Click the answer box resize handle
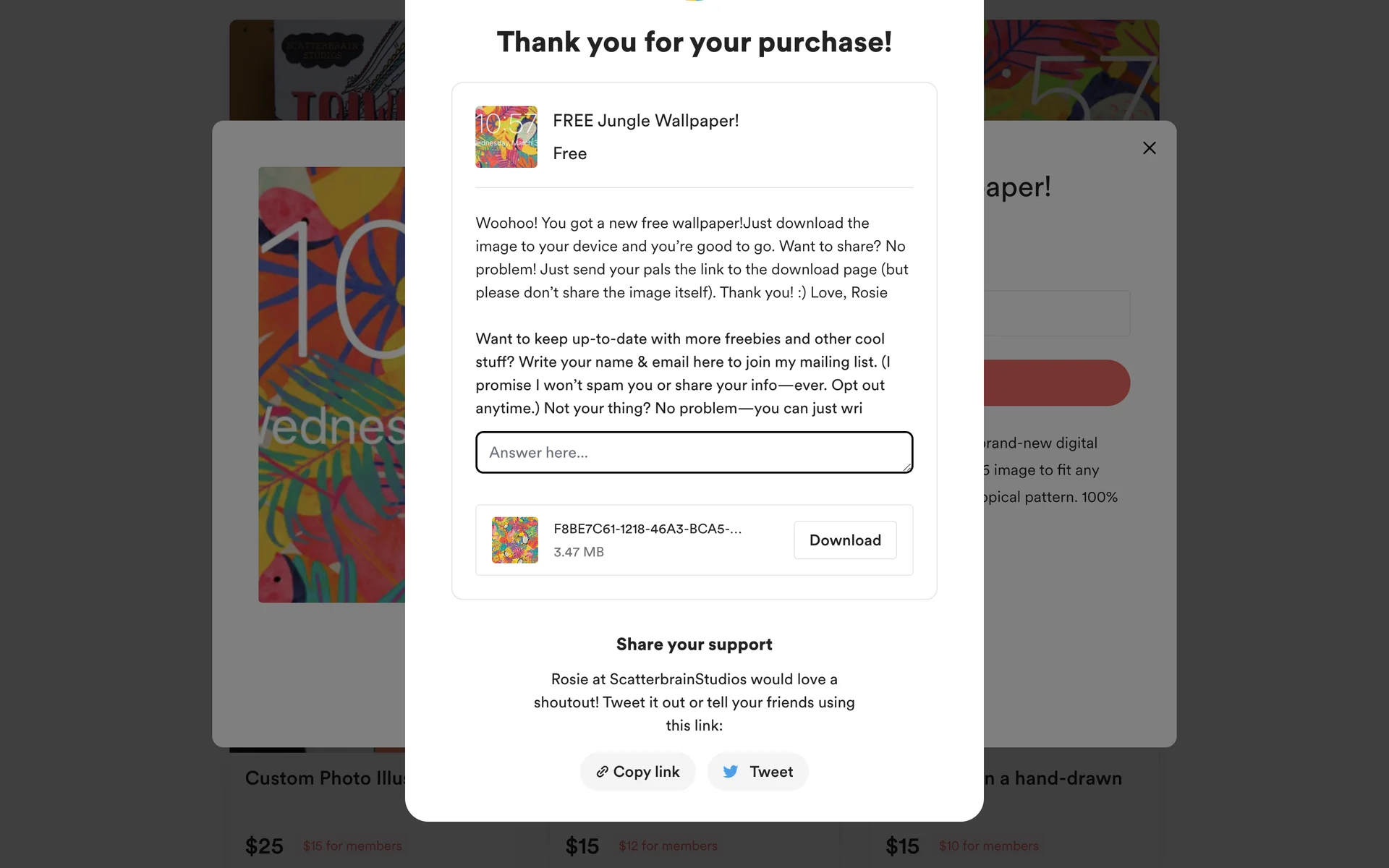 (906, 467)
